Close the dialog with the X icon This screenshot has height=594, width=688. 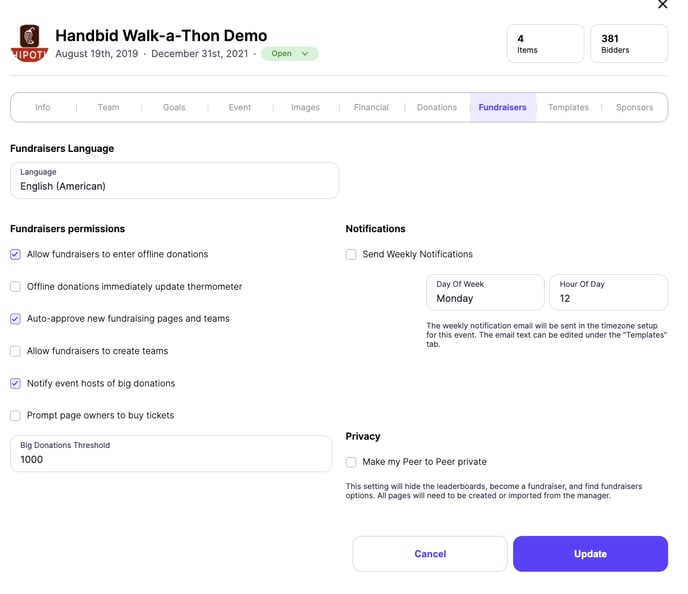(663, 4)
